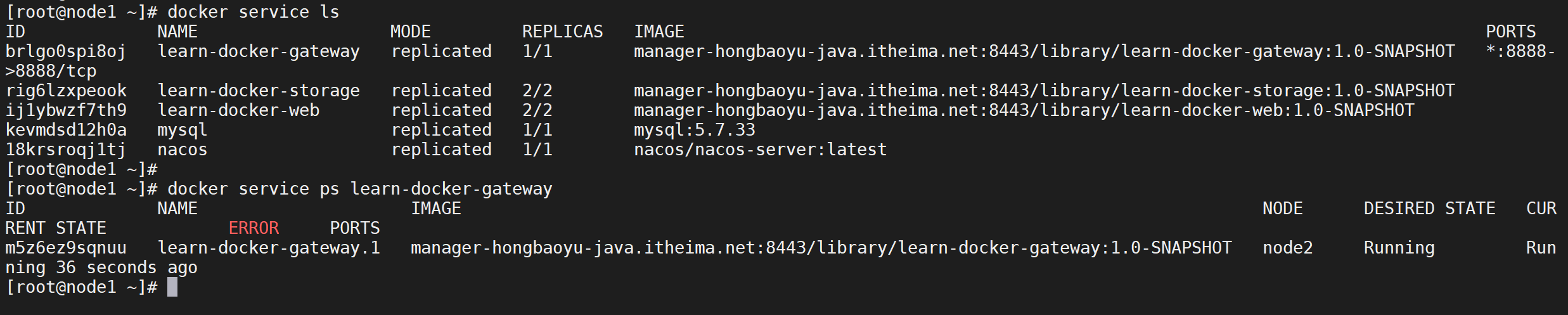Click the cursor block at the last prompt
This screenshot has height=315, width=1568.
coord(172,287)
